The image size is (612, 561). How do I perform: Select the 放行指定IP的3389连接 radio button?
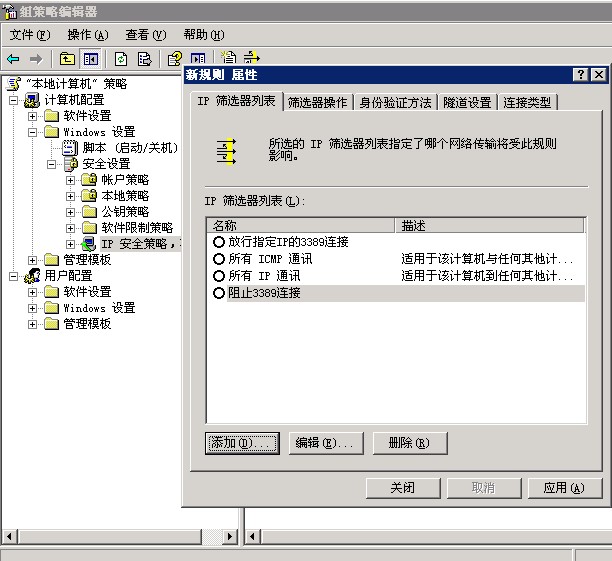(219, 242)
